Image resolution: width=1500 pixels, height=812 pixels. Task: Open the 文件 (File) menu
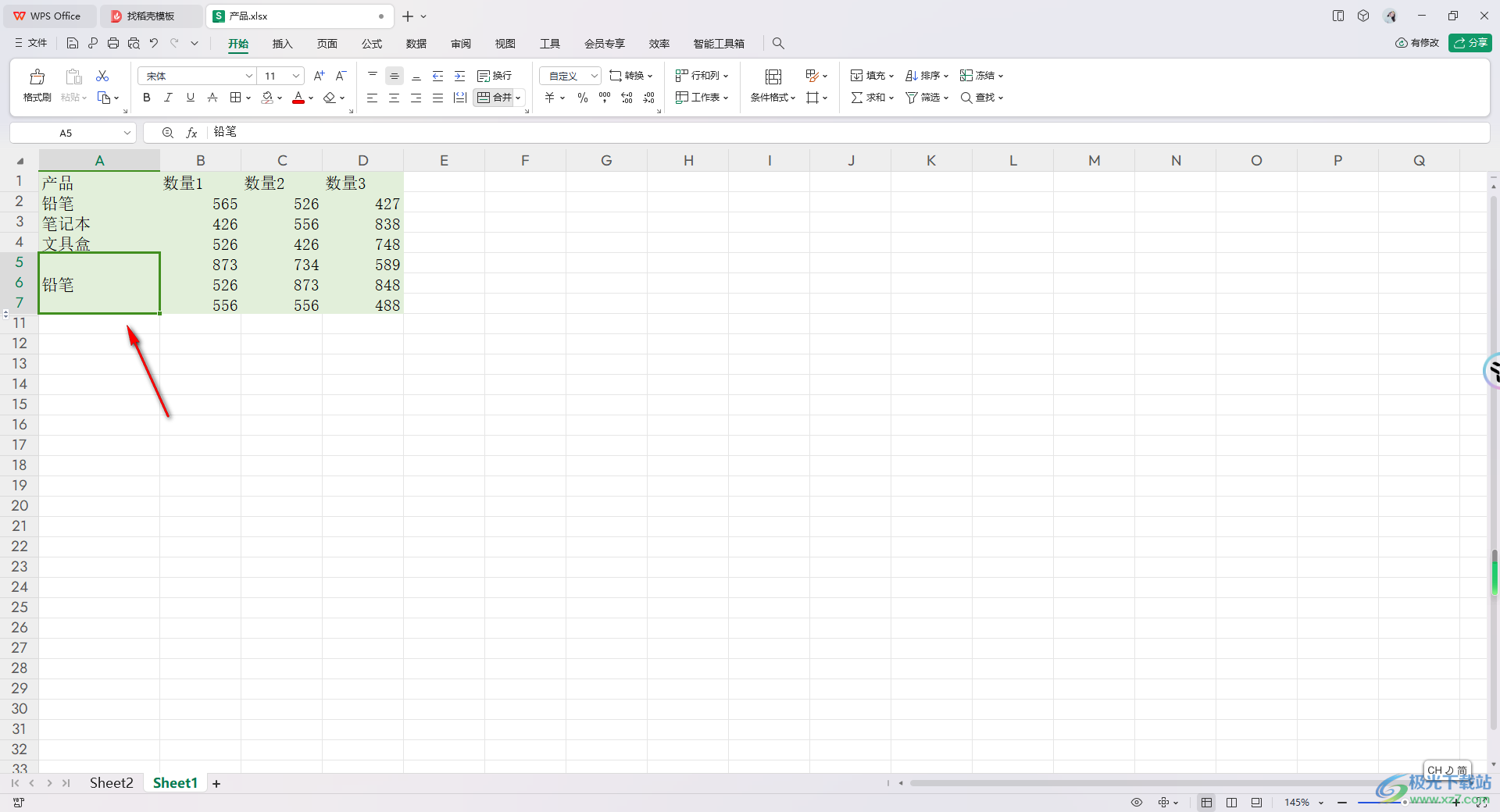click(x=31, y=43)
